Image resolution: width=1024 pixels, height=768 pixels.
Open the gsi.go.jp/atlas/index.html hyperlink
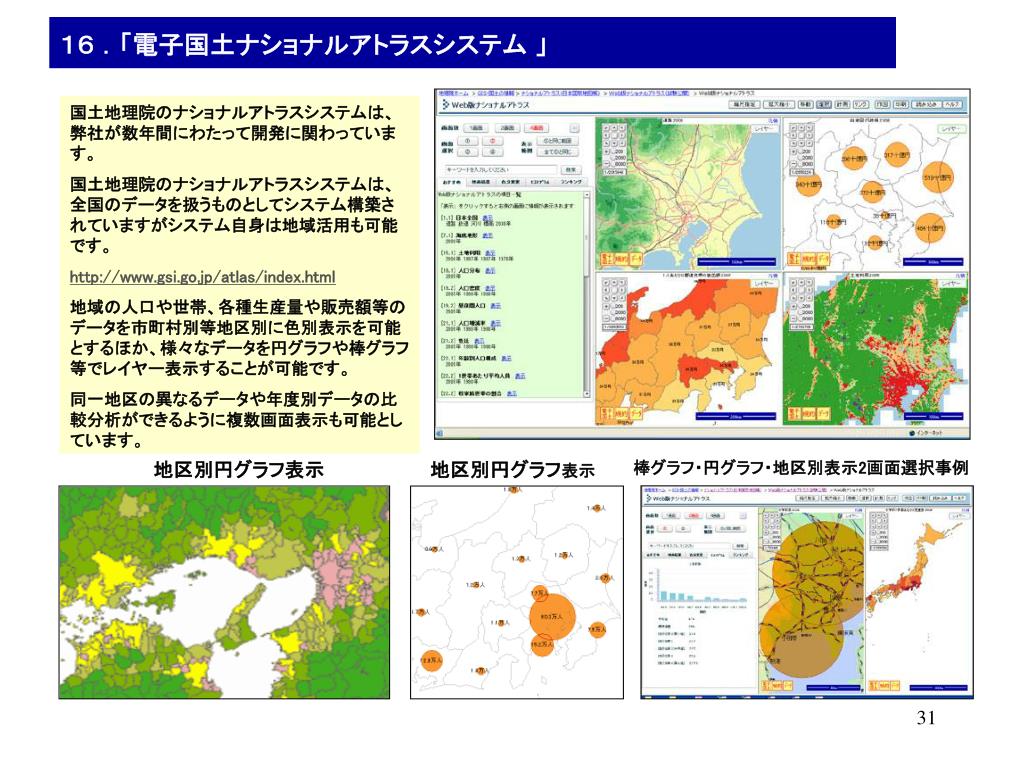pyautogui.click(x=202, y=277)
